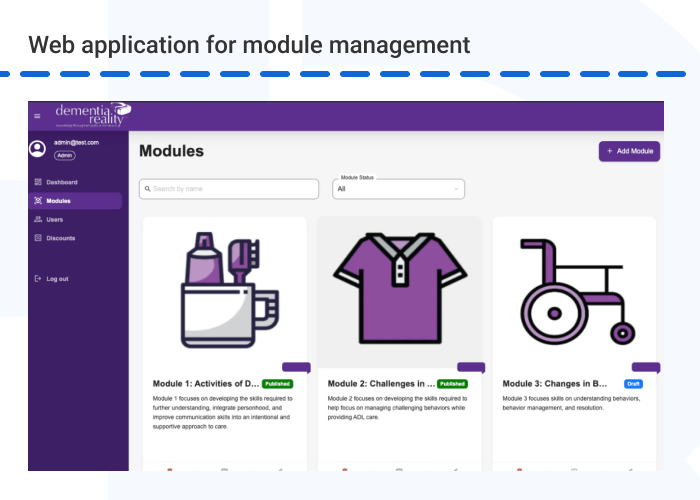Click the Discounts icon in sidebar
Image resolution: width=700 pixels, height=500 pixels.
pyautogui.click(x=38, y=238)
